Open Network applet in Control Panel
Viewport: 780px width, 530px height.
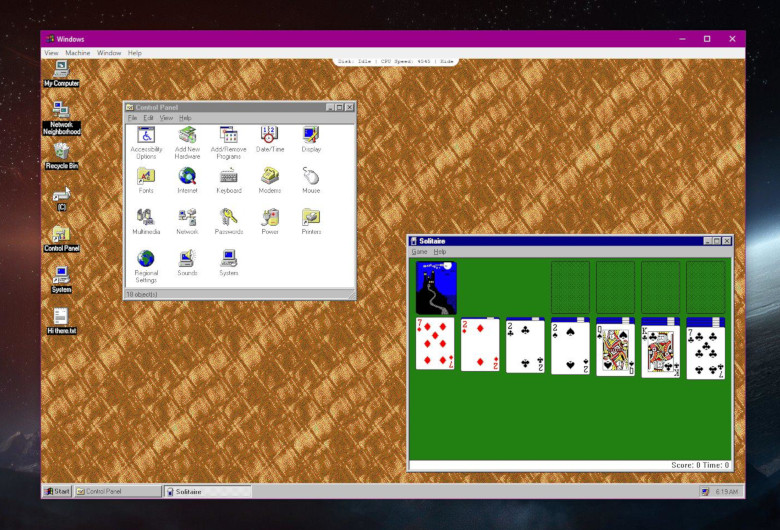[x=188, y=222]
